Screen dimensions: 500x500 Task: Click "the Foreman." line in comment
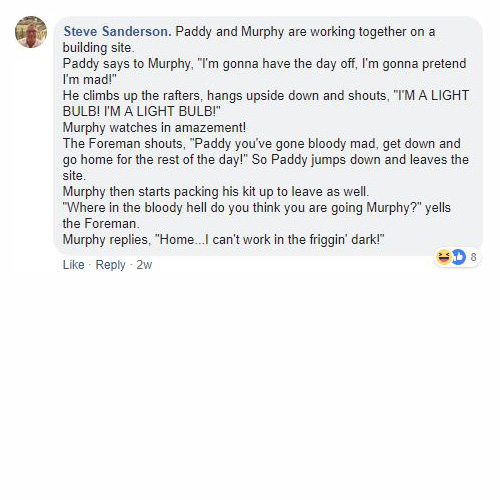click(x=101, y=223)
